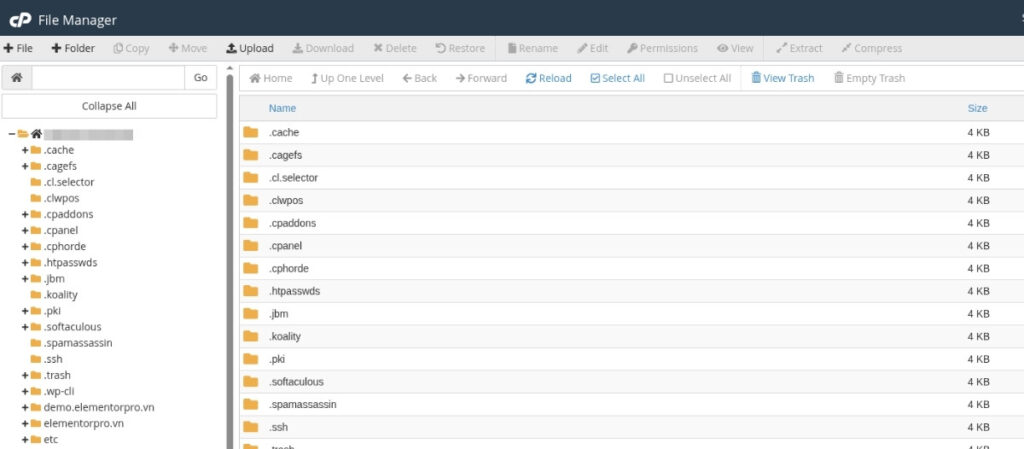1024x449 pixels.
Task: Expand the .cache tree folder
Action: click(x=25, y=150)
